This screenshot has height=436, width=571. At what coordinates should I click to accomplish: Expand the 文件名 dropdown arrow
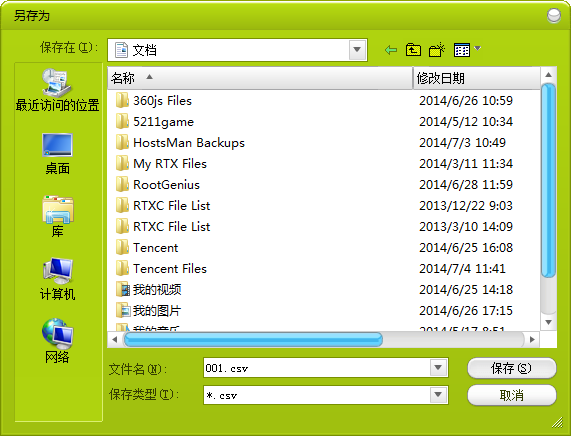pyautogui.click(x=438, y=368)
